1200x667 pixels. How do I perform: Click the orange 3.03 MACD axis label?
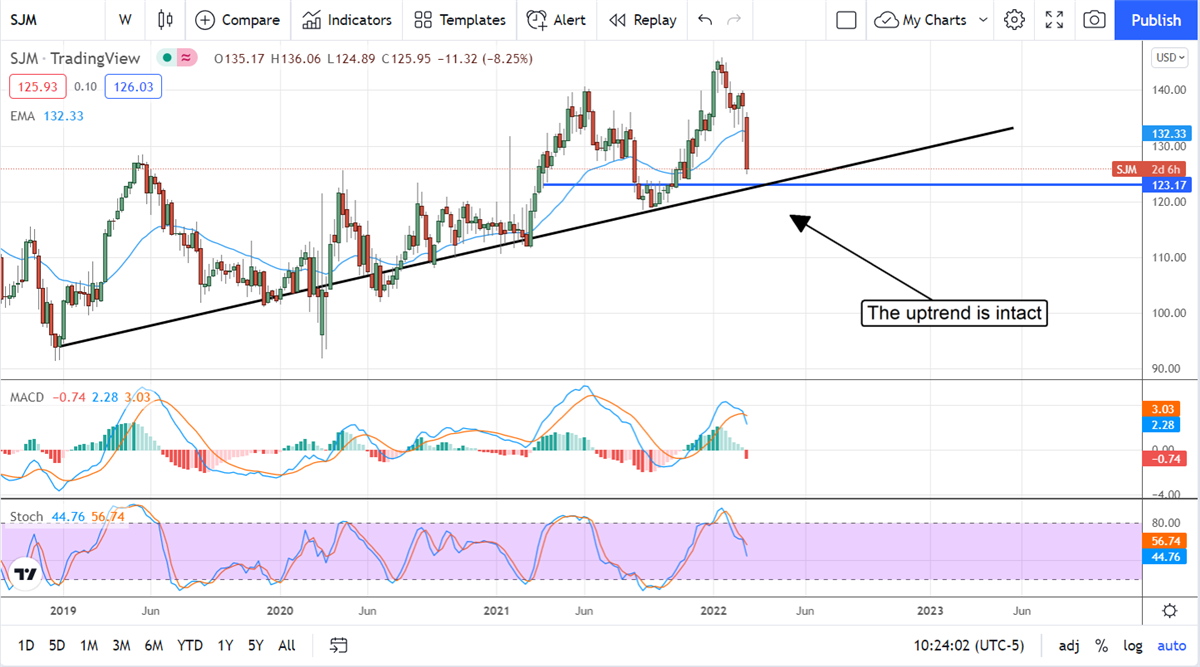pos(1164,409)
